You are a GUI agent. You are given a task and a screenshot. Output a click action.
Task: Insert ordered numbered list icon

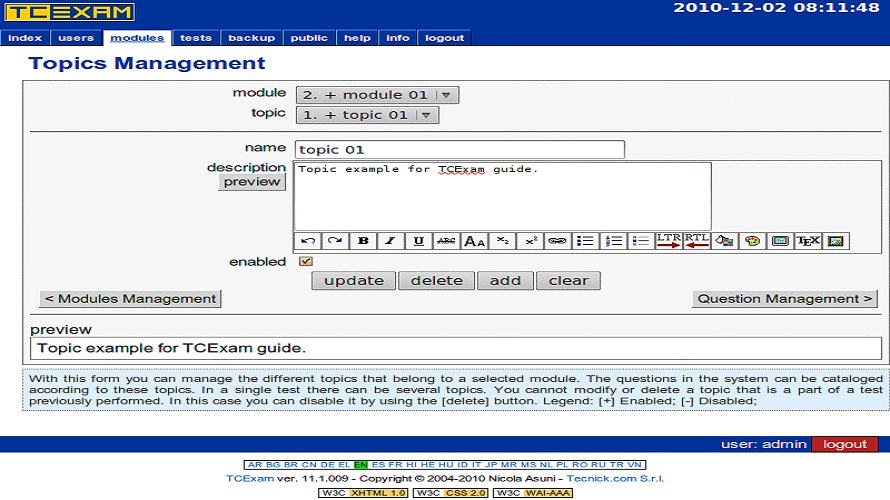pos(613,241)
